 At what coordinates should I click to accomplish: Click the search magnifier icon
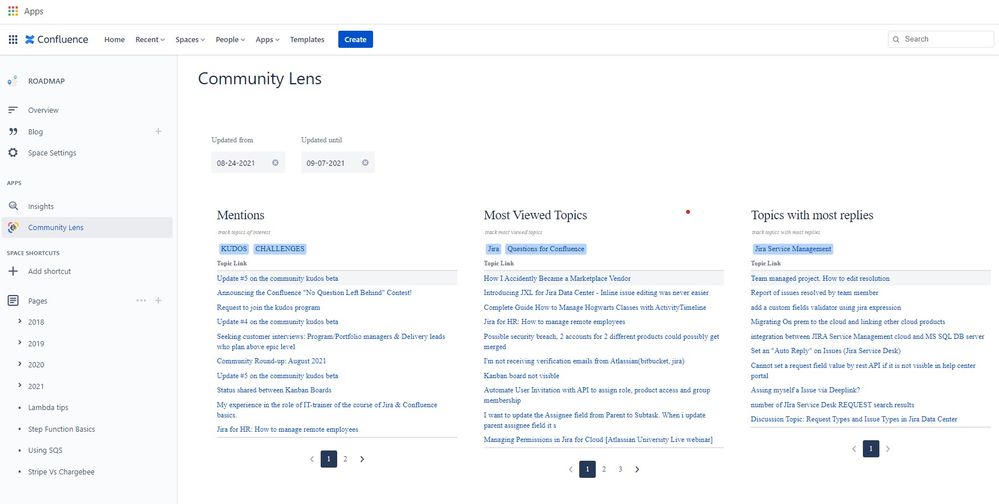897,40
